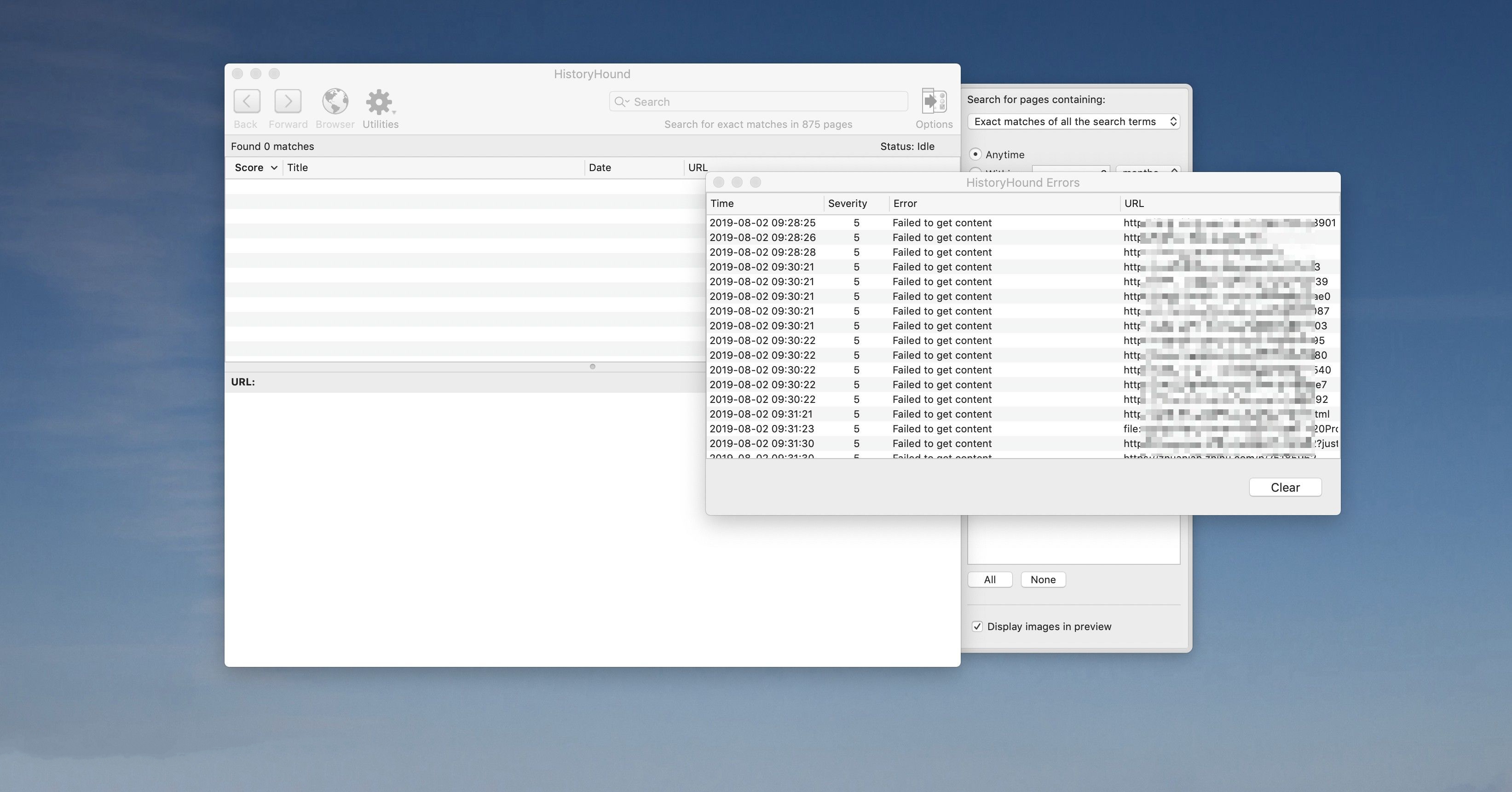This screenshot has height=792, width=1512.
Task: Click the split-view divider handle dot
Action: tap(592, 367)
